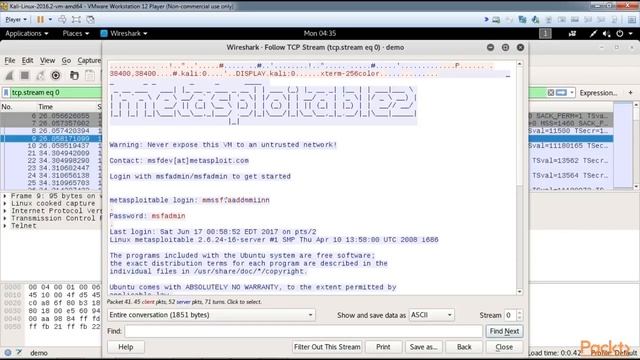Add a filter button with plus

tap(631, 93)
